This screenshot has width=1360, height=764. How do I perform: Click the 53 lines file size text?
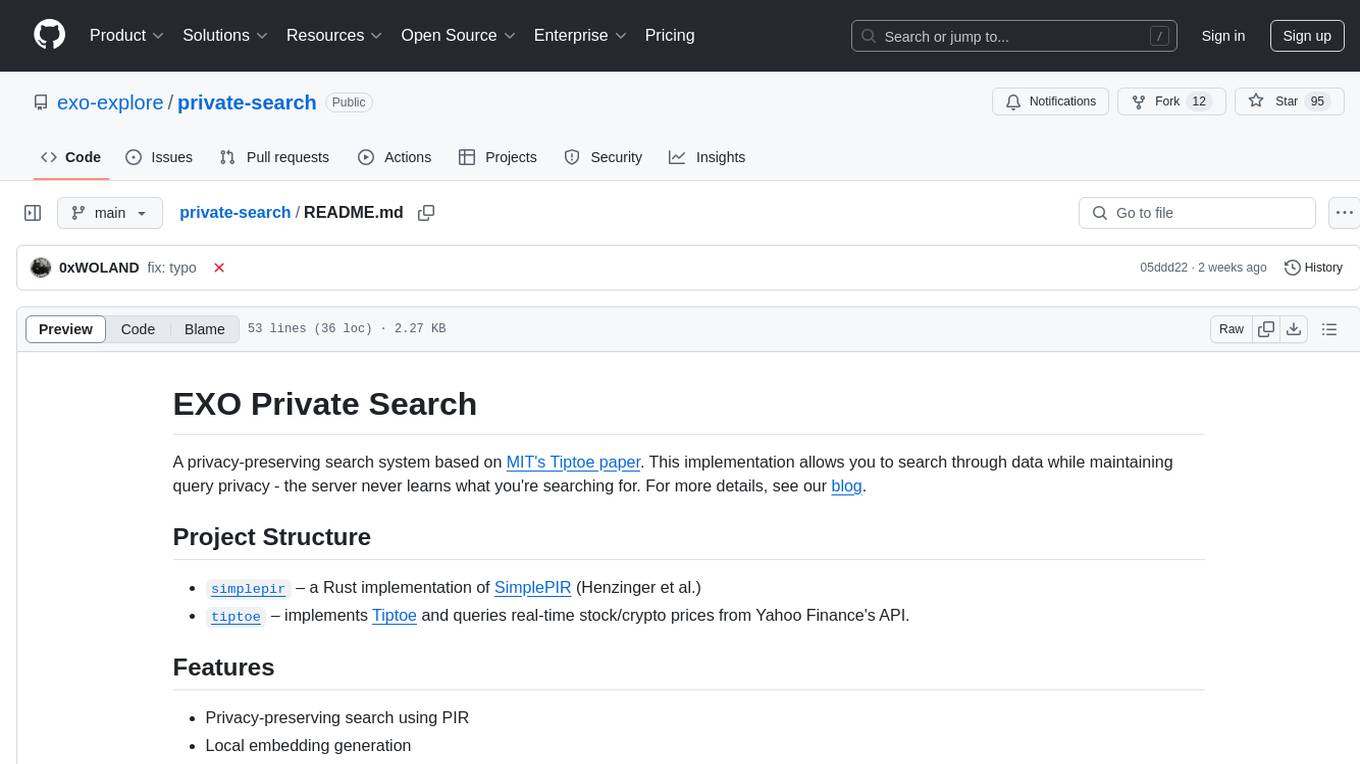(x=346, y=329)
